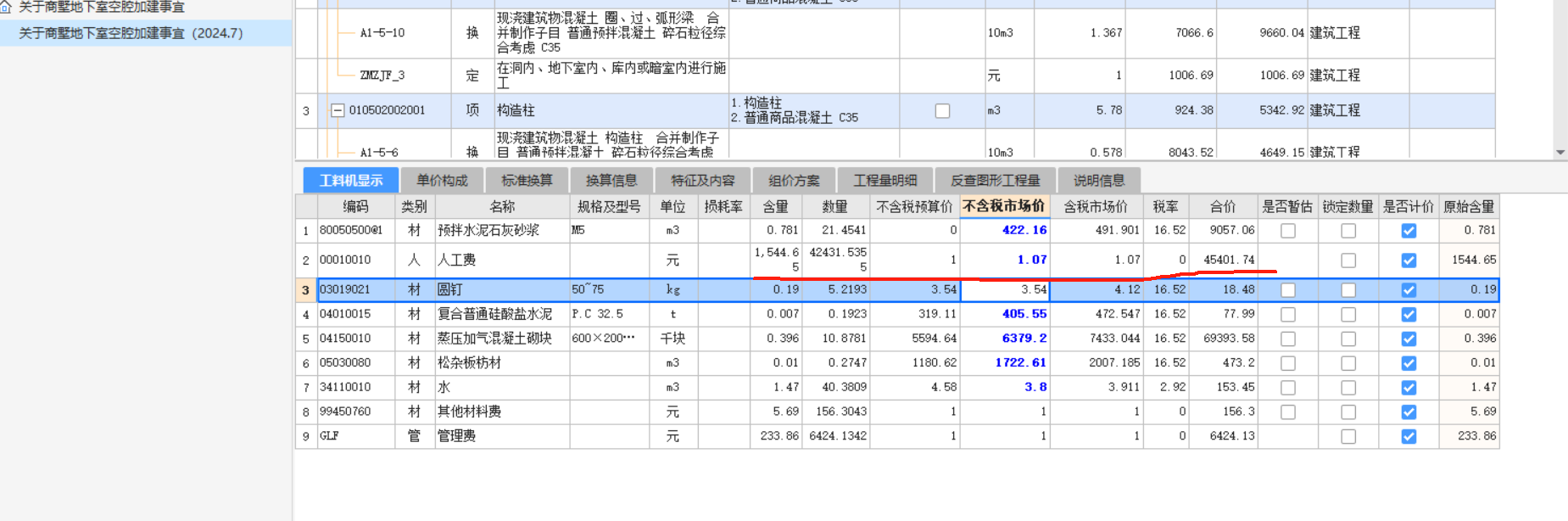This screenshot has width=1568, height=521.
Task: Select the ZMZJF_3 row code
Action: (x=382, y=76)
